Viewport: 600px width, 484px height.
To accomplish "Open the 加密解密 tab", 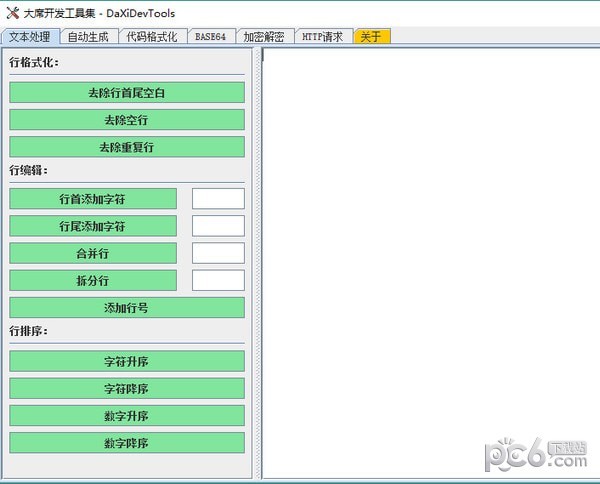I will pyautogui.click(x=265, y=37).
